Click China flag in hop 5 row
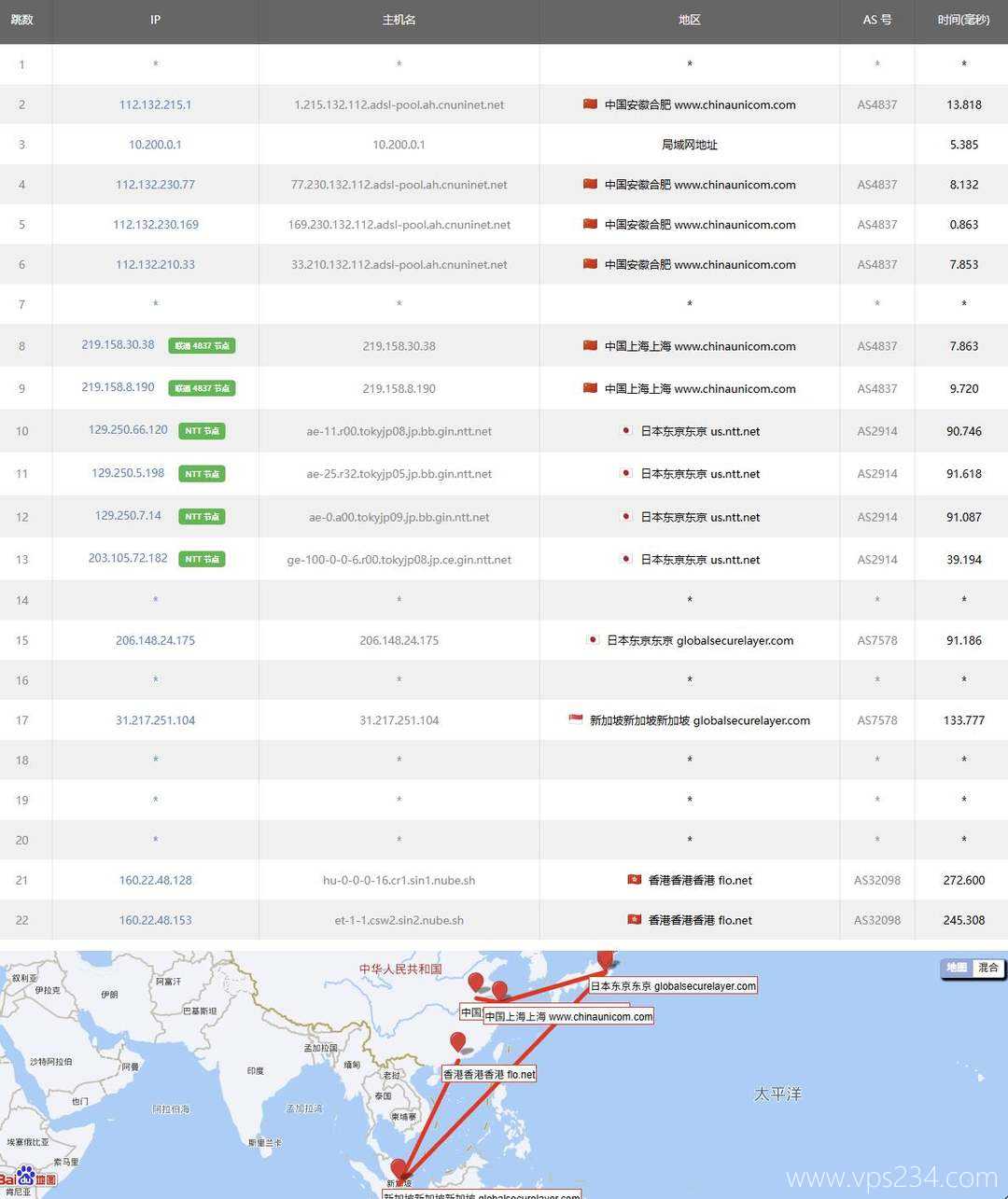Image resolution: width=1008 pixels, height=1199 pixels. point(590,224)
